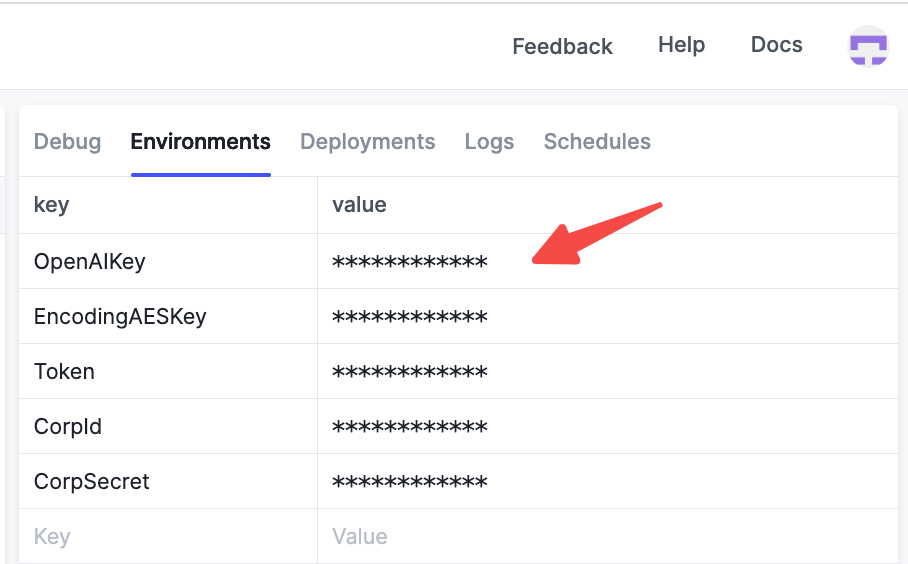Image resolution: width=908 pixels, height=564 pixels.
Task: Open the Logs tab
Action: (489, 142)
